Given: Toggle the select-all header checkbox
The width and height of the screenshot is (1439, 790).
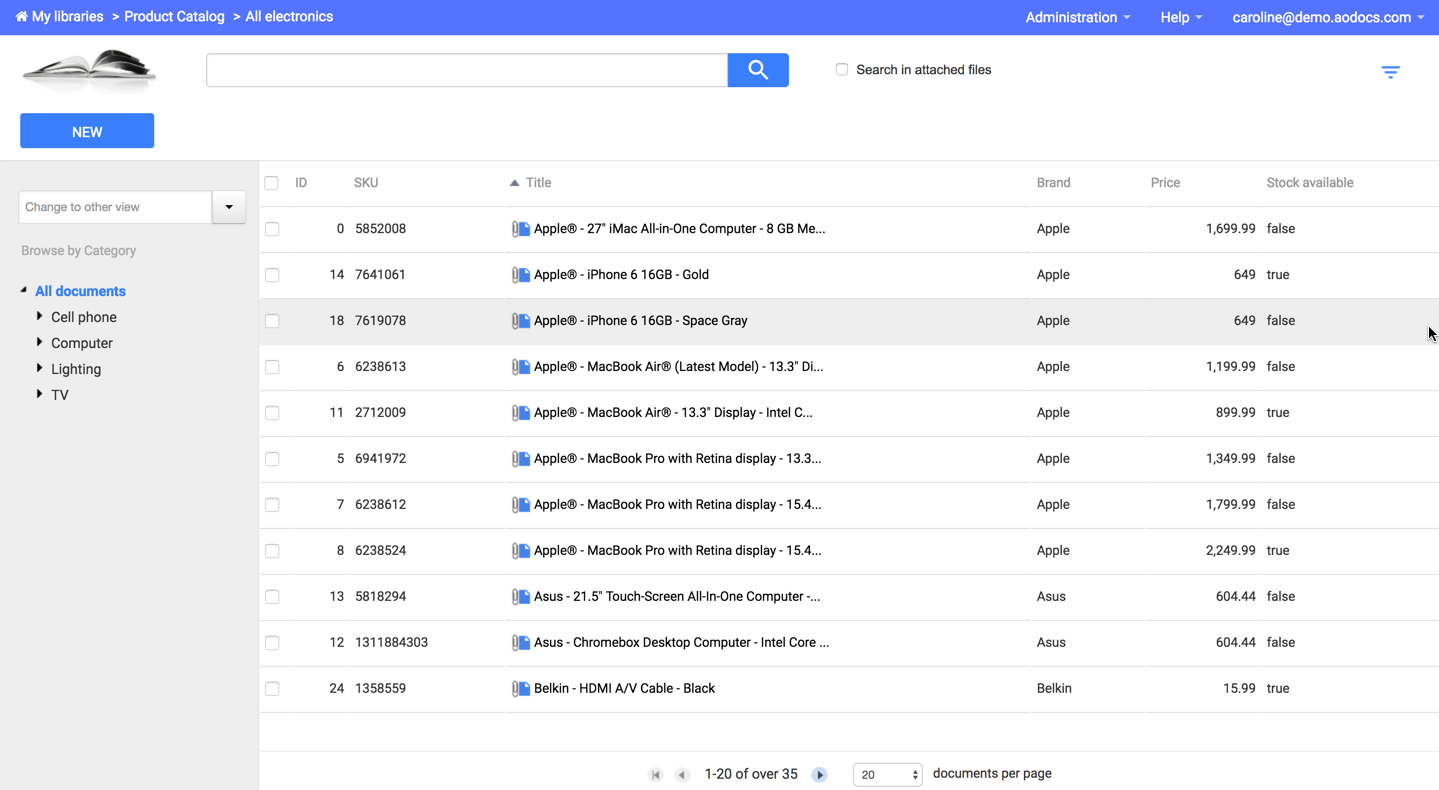Looking at the screenshot, I should pos(271,183).
